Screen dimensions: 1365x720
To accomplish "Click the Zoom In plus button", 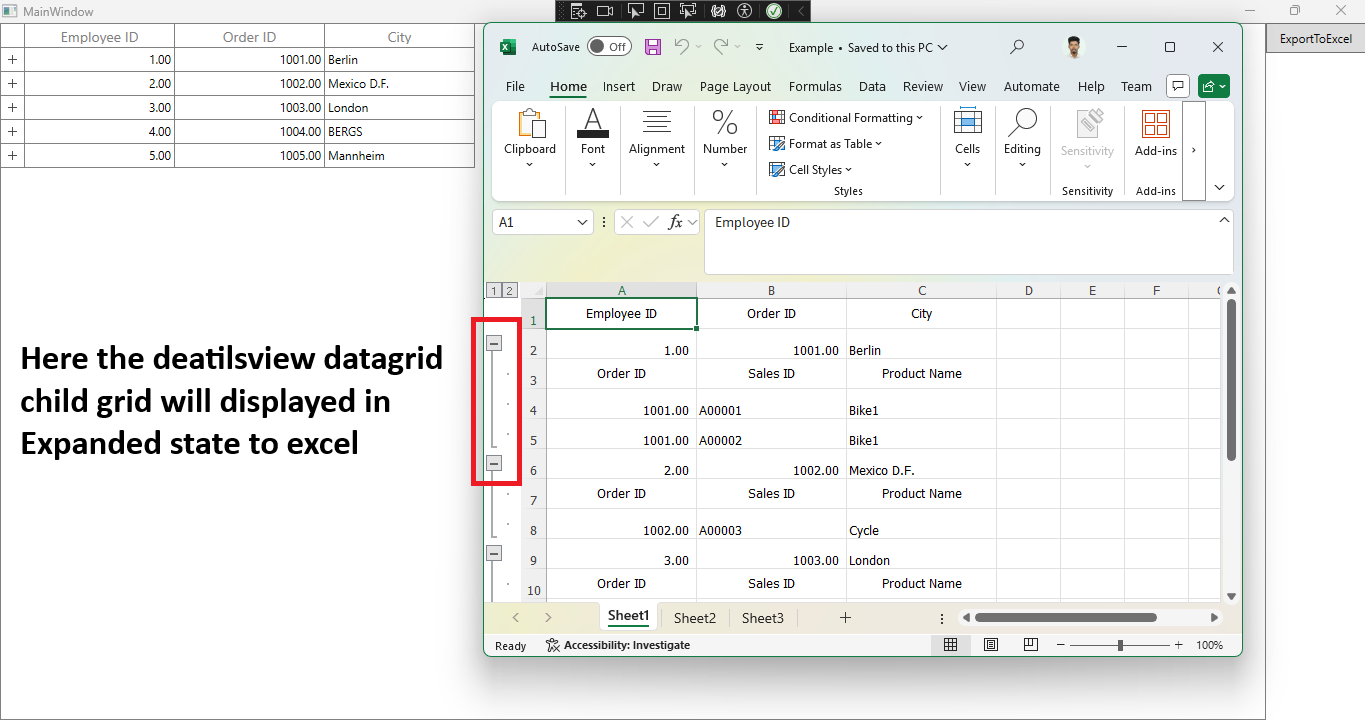I will tap(1179, 645).
